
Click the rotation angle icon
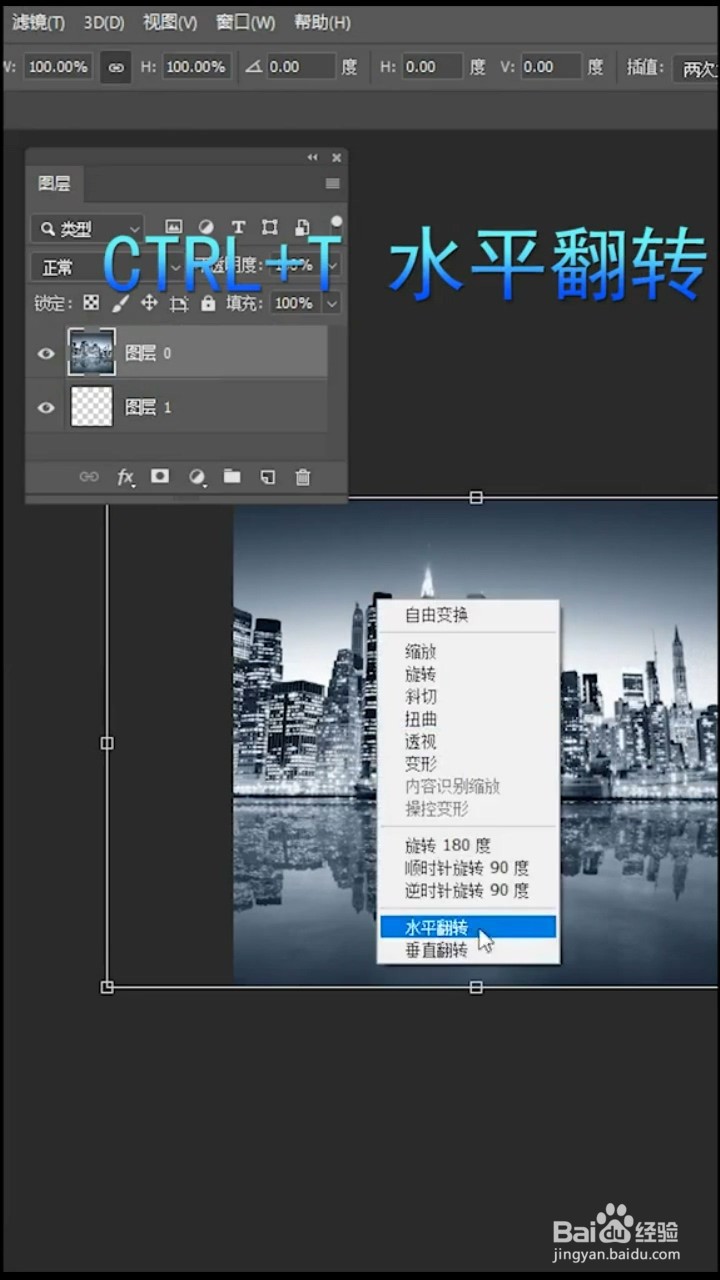[253, 67]
